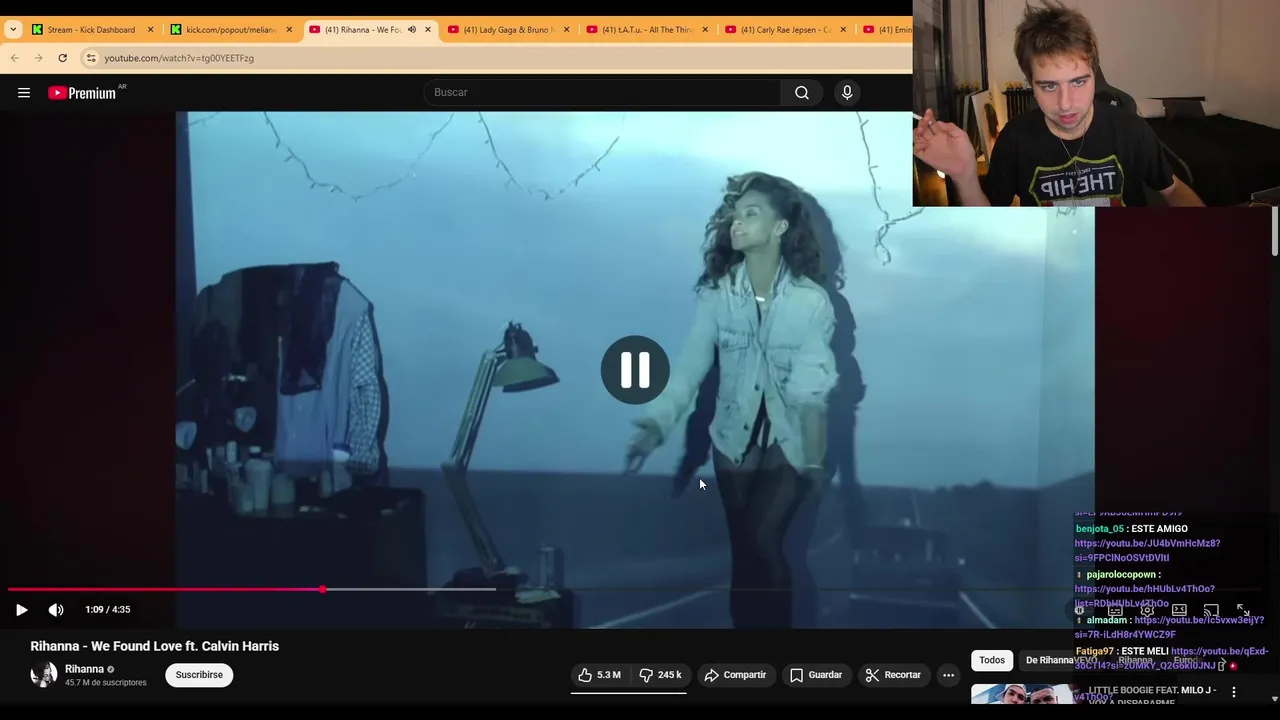Open the Rihanna channel name link
The image size is (1280, 720).
point(84,669)
